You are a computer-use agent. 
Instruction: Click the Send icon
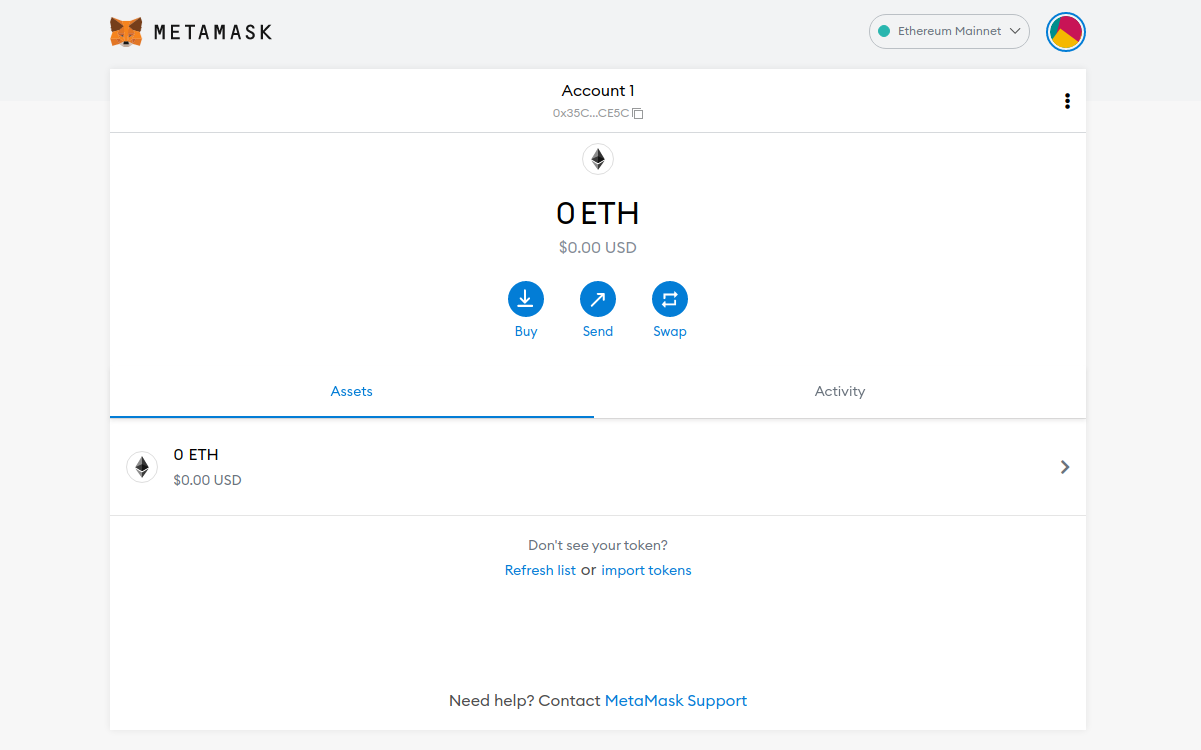pyautogui.click(x=598, y=298)
